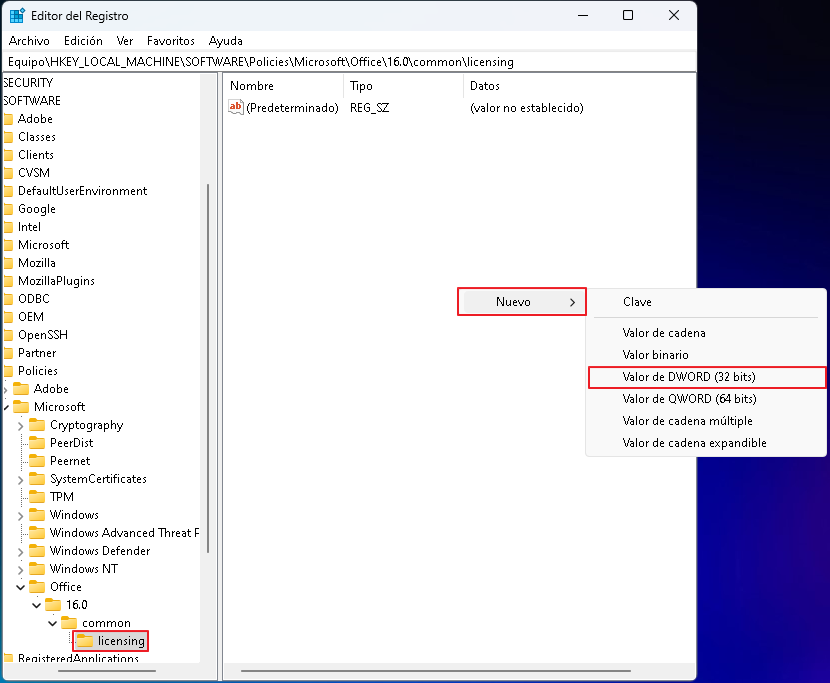Screen dimensions: 830x683
Task: Click the Windows folder icon under Microsoft
Action: [37, 515]
